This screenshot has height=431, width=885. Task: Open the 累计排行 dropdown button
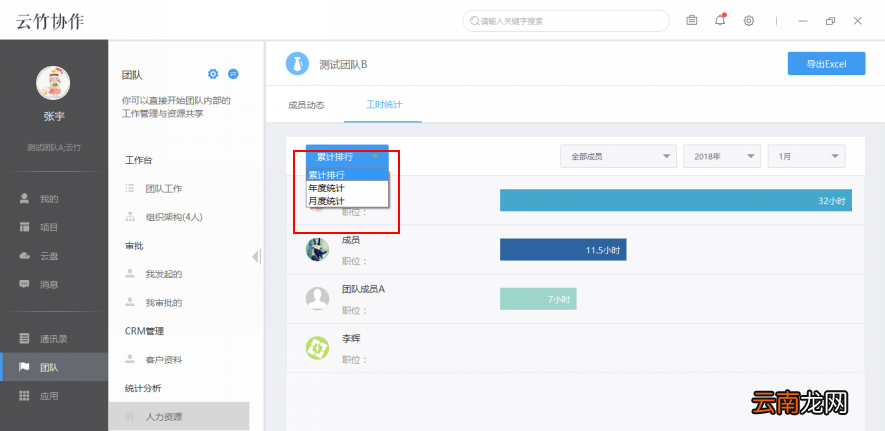point(347,156)
